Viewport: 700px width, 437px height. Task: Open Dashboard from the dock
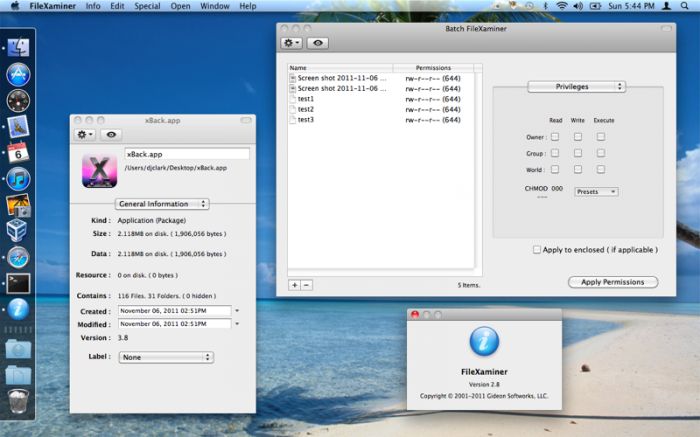pos(18,100)
